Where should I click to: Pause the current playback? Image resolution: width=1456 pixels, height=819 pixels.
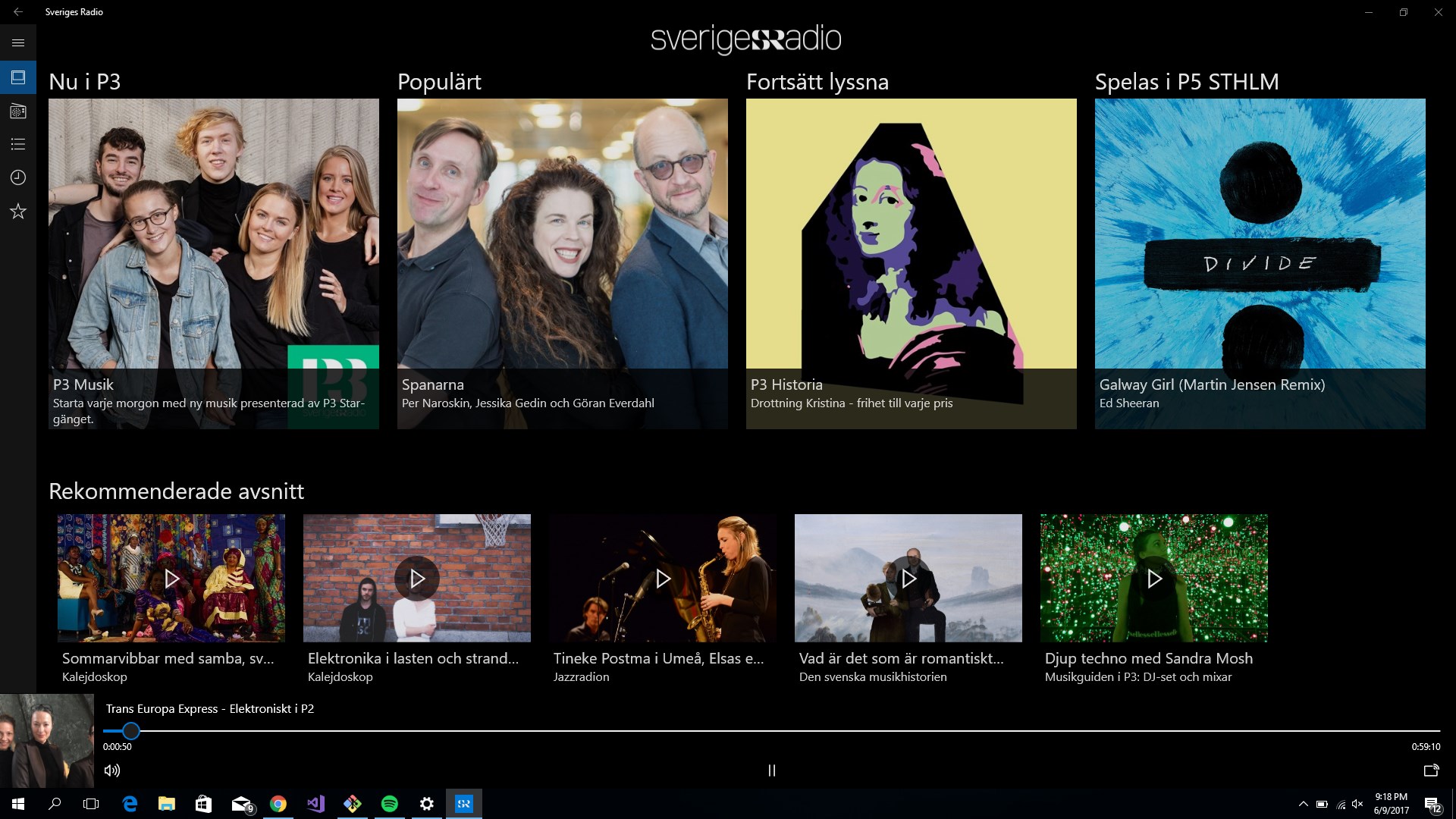coord(771,770)
